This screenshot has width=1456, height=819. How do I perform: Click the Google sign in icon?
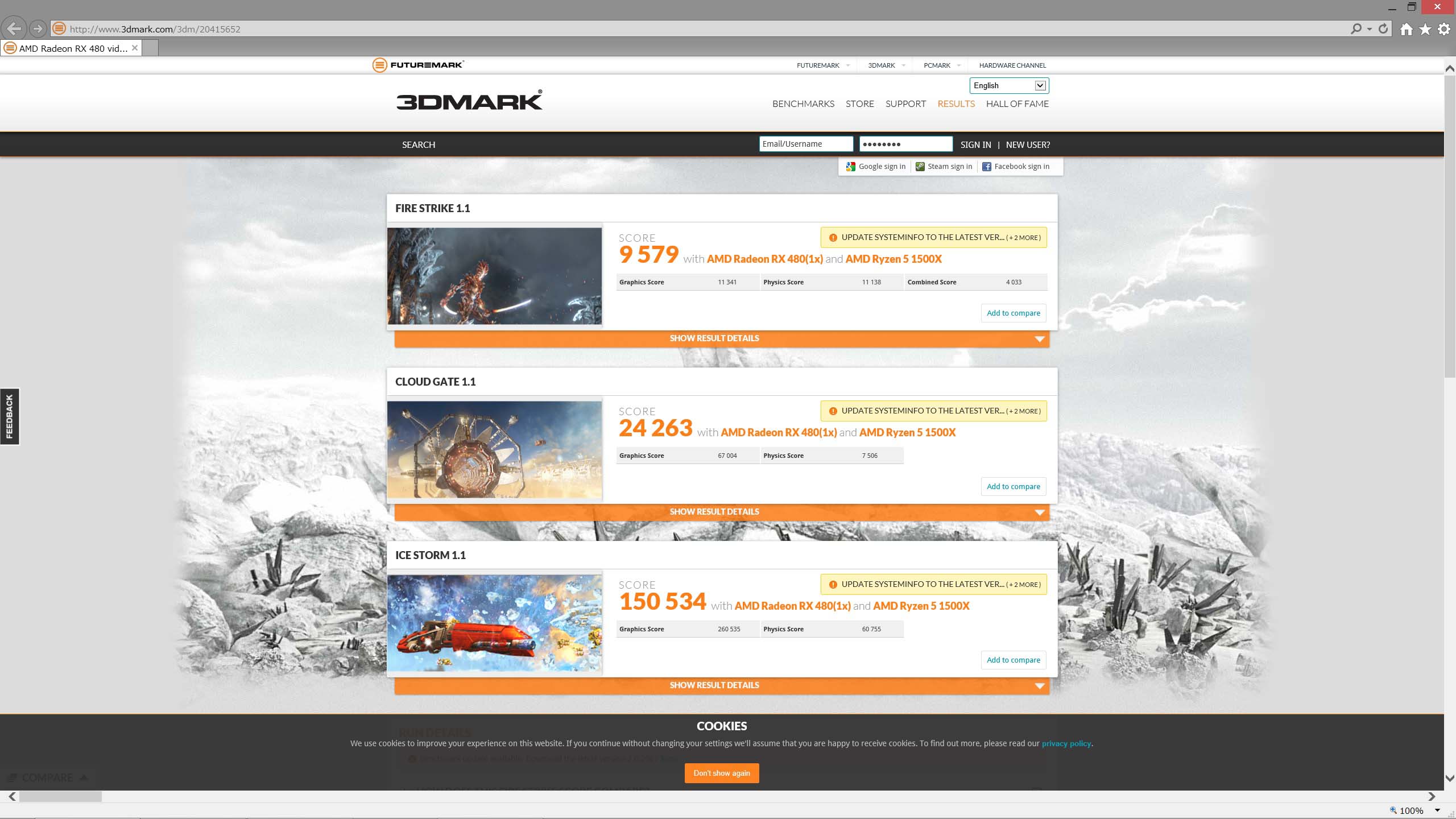coord(851,167)
